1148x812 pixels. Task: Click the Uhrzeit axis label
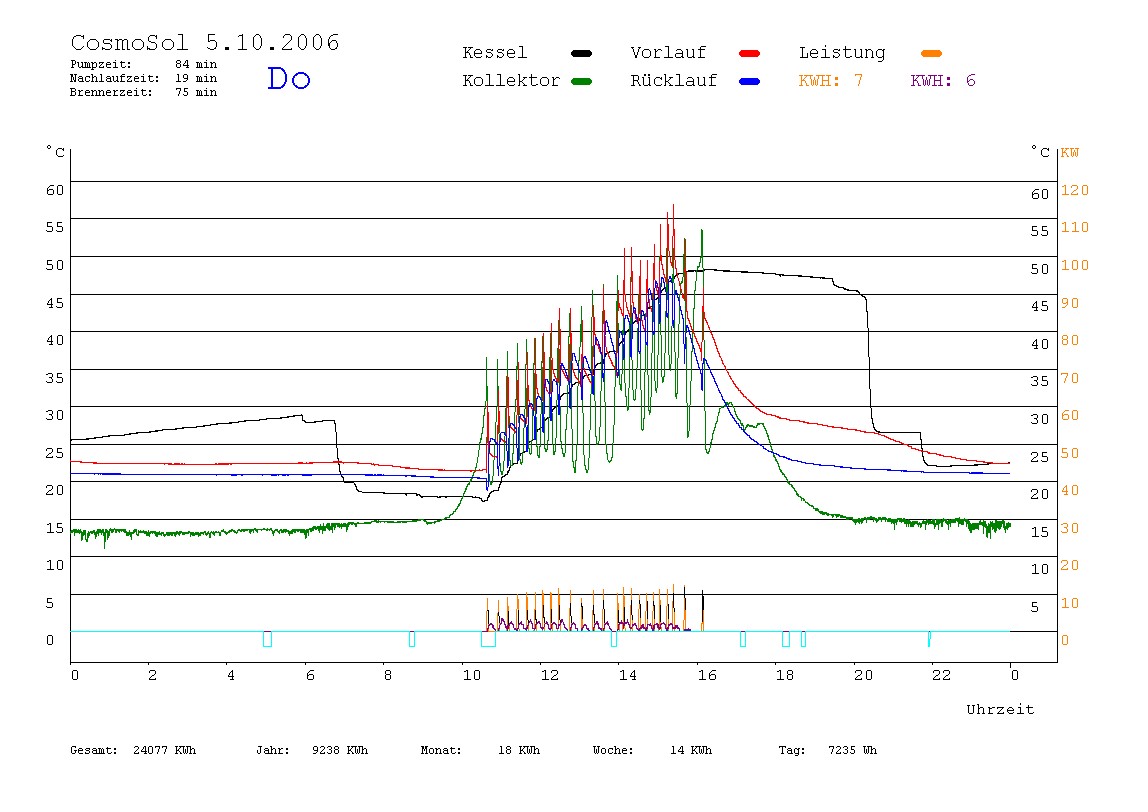[1000, 709]
